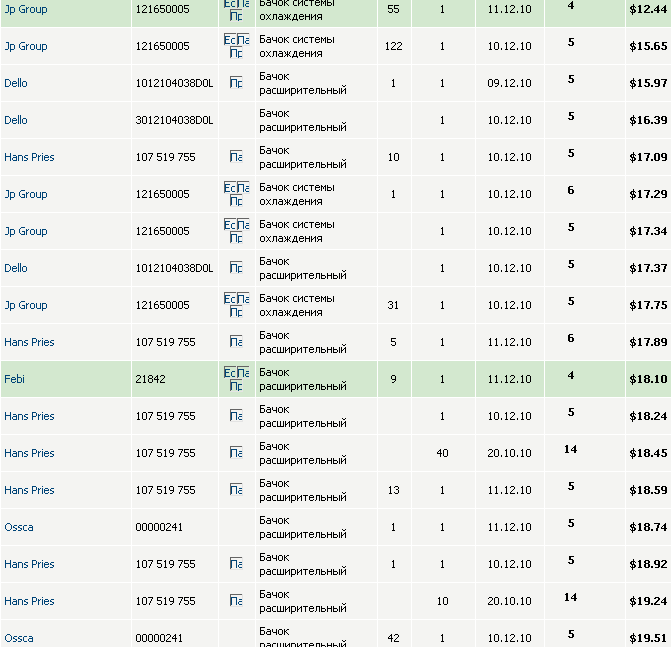Click the Па icon in the $18.45 row
The image size is (671, 647).
236,453
